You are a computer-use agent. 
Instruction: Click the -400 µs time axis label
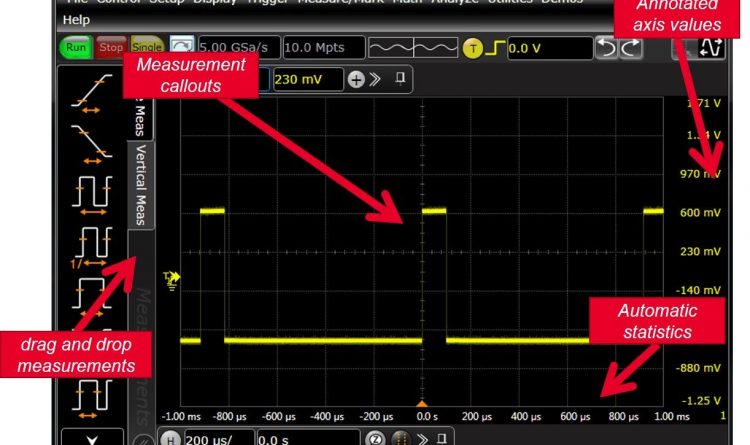[327, 417]
